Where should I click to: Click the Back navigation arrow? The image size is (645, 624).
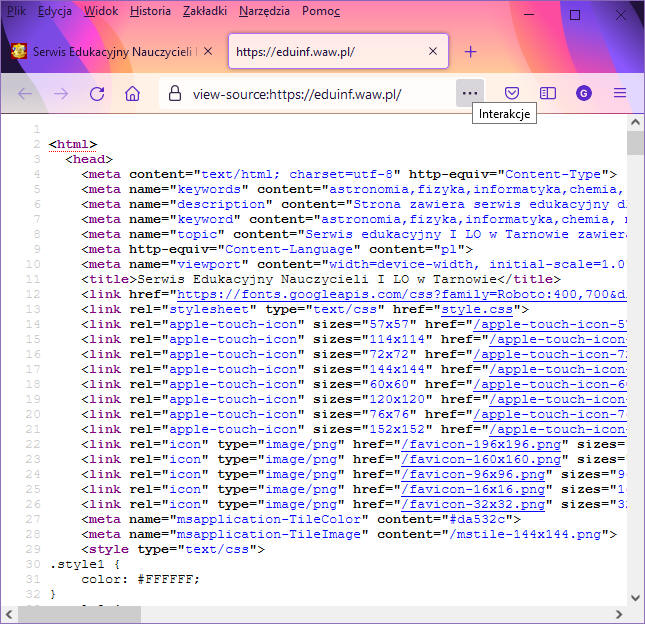pyautogui.click(x=25, y=93)
